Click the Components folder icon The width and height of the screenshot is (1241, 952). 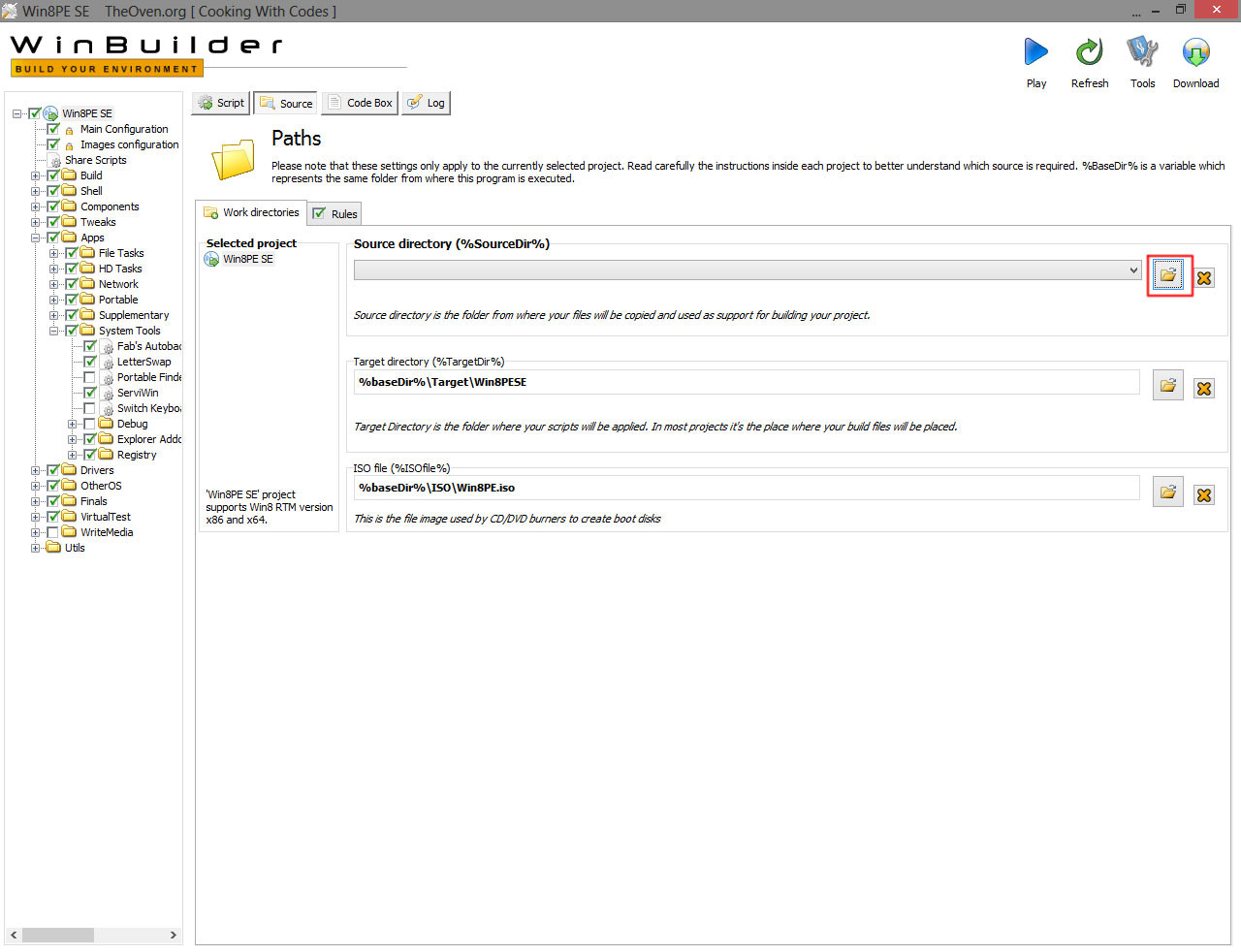[x=70, y=206]
